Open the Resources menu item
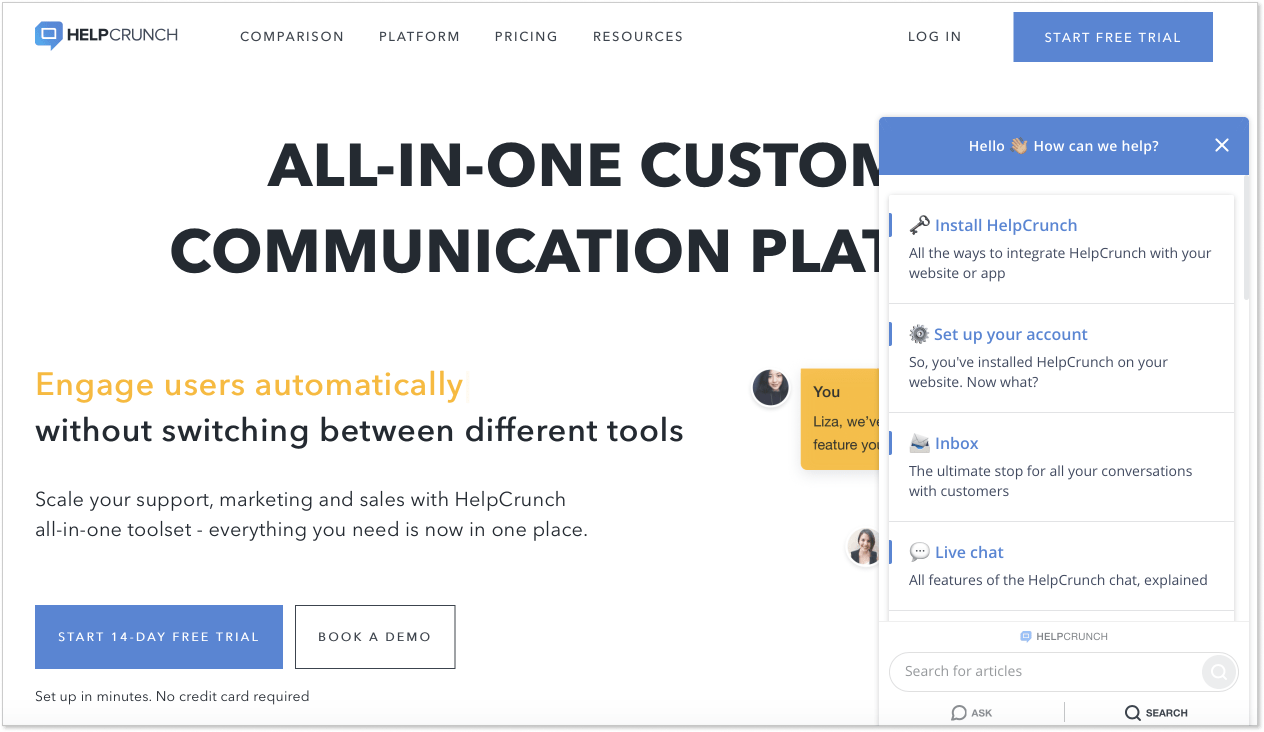The image size is (1264, 732). (638, 37)
